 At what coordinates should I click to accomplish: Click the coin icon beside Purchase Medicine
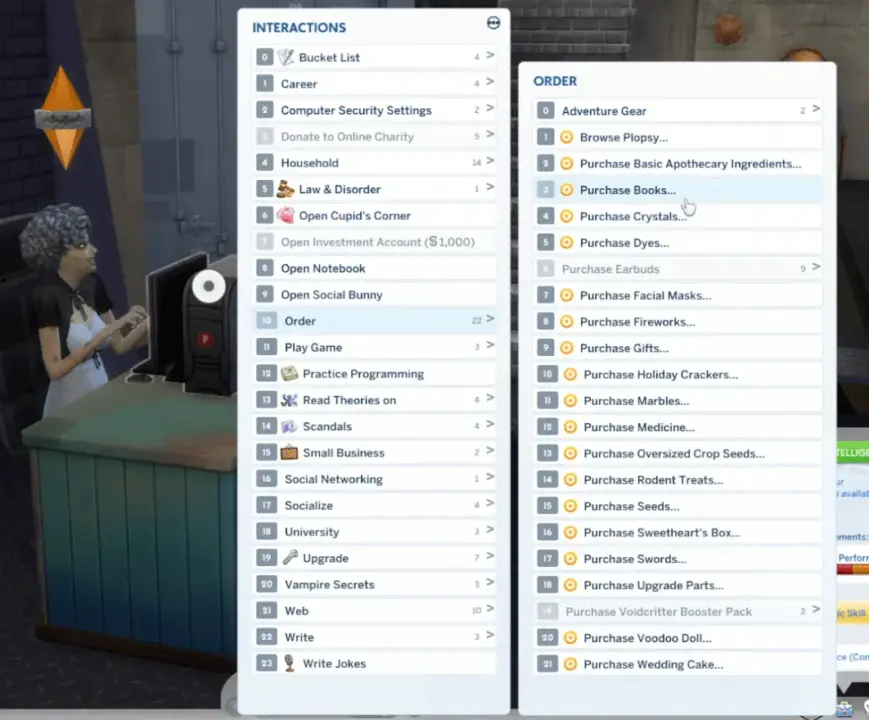click(x=570, y=427)
